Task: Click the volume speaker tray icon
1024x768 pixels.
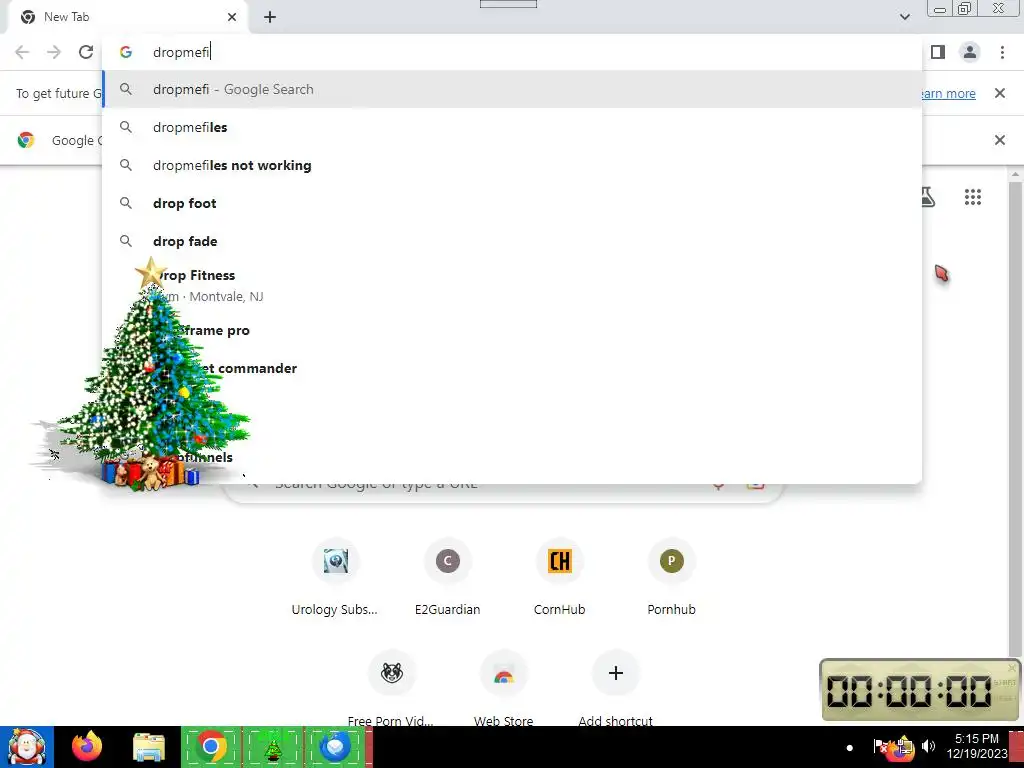Action: coord(928,746)
